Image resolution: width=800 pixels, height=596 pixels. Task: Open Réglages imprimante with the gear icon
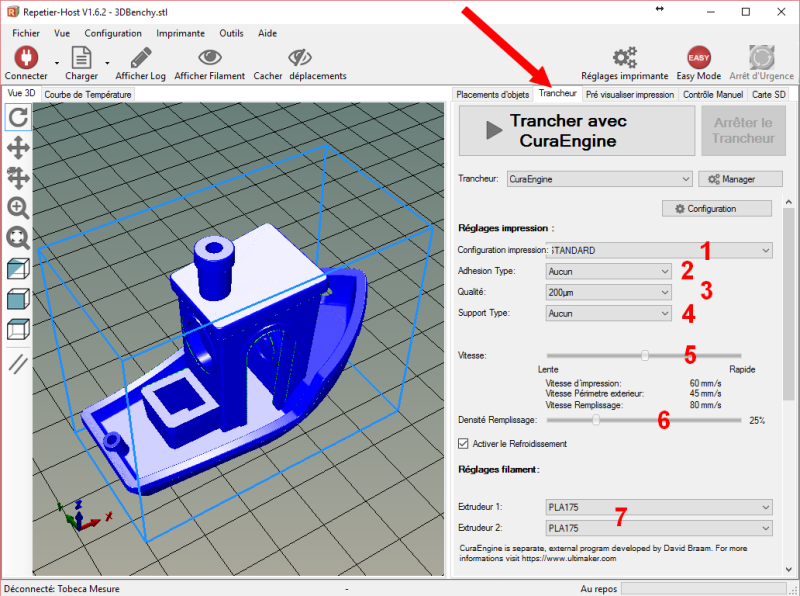[x=628, y=57]
